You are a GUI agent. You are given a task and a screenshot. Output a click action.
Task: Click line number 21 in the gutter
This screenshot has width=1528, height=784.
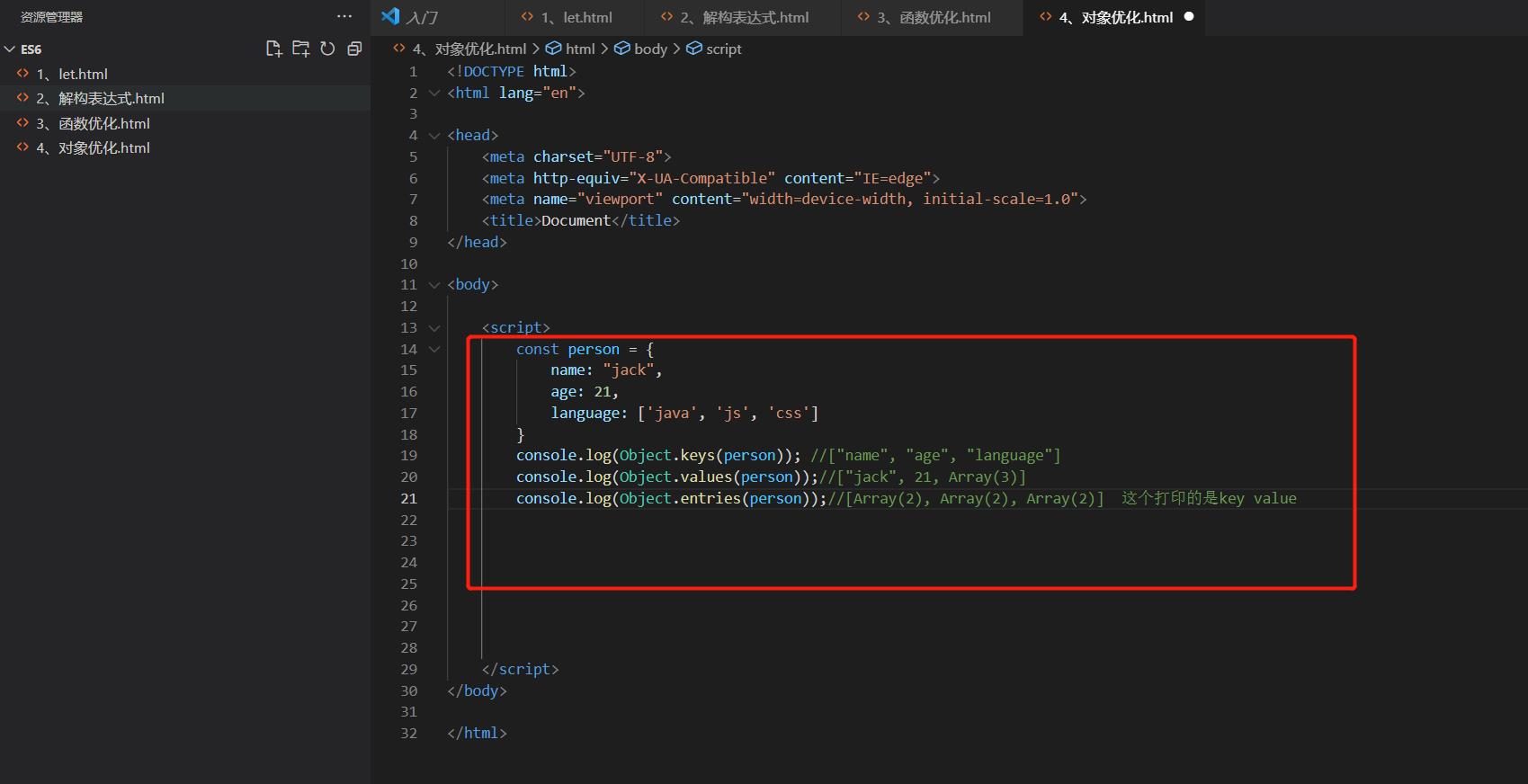408,498
